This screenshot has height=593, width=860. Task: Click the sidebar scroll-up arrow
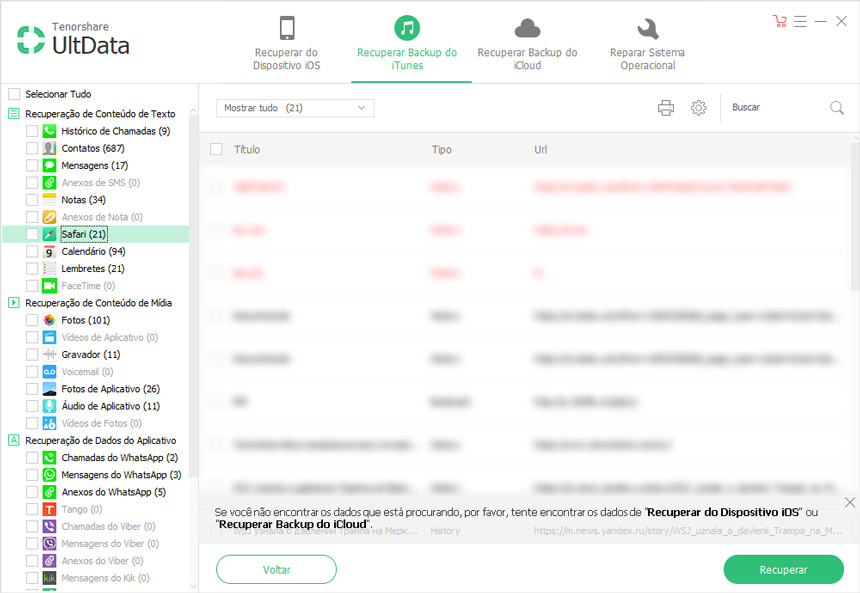(x=193, y=111)
